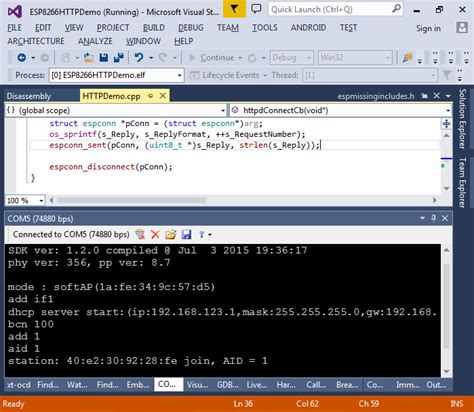
Task: Toggle the pin on HTTPDemo.cpp tab
Action: 150,96
